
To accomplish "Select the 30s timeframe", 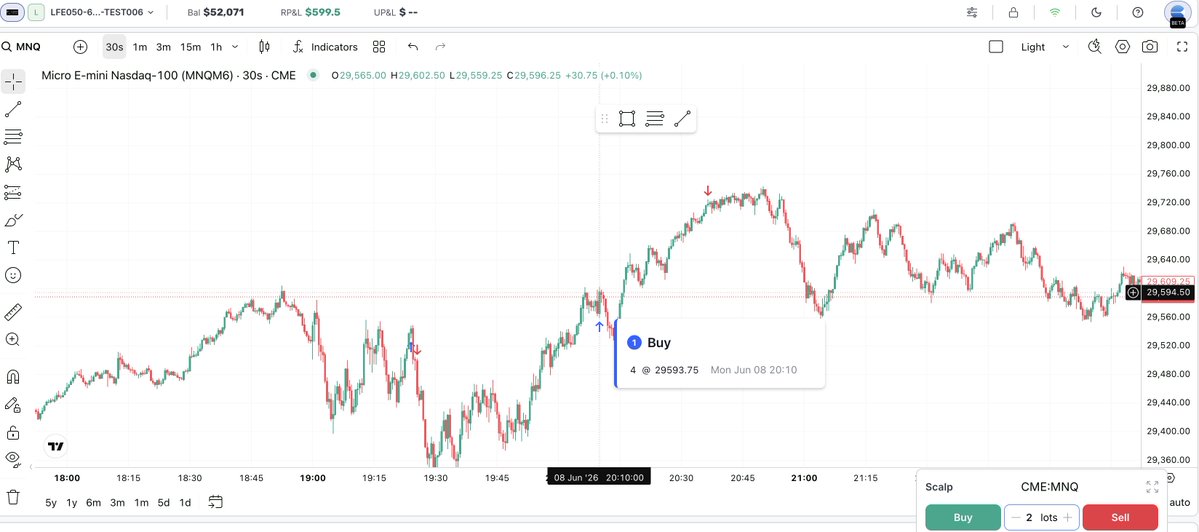I will coord(115,47).
